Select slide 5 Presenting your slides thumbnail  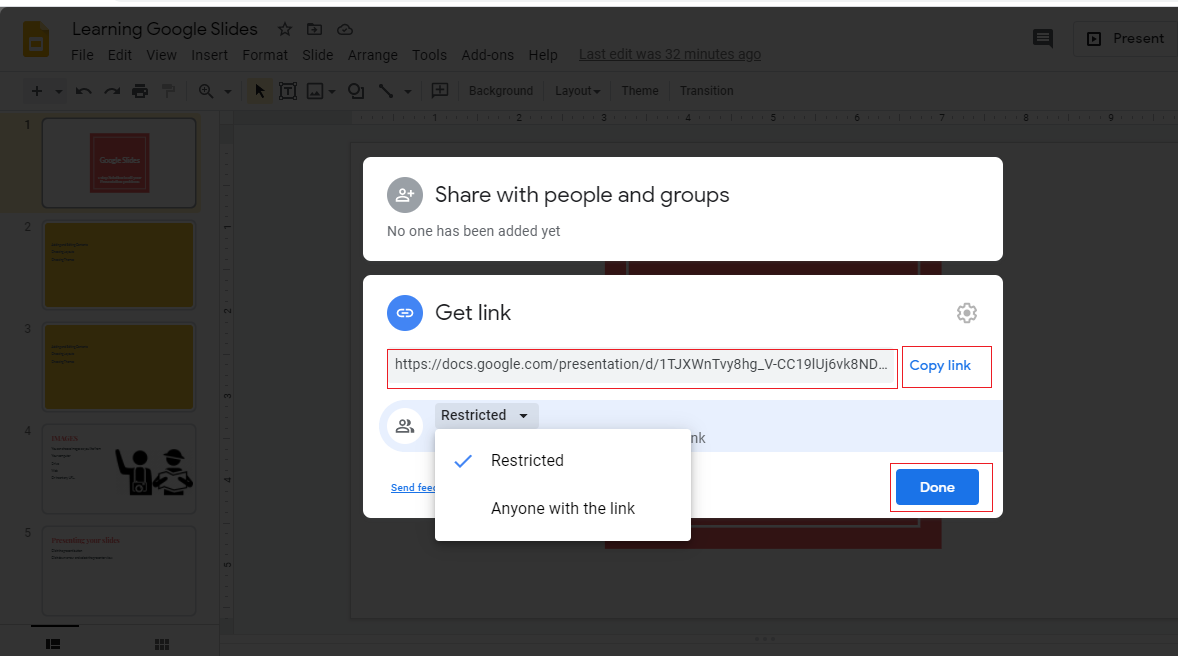(119, 571)
